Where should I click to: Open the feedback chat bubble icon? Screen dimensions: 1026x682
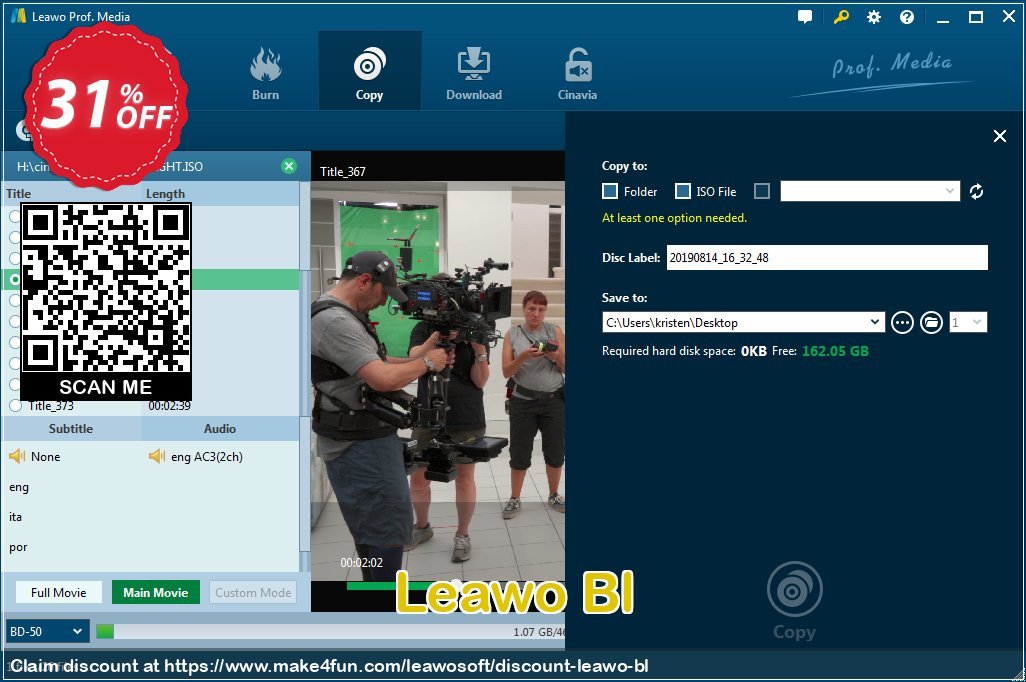pyautogui.click(x=805, y=17)
